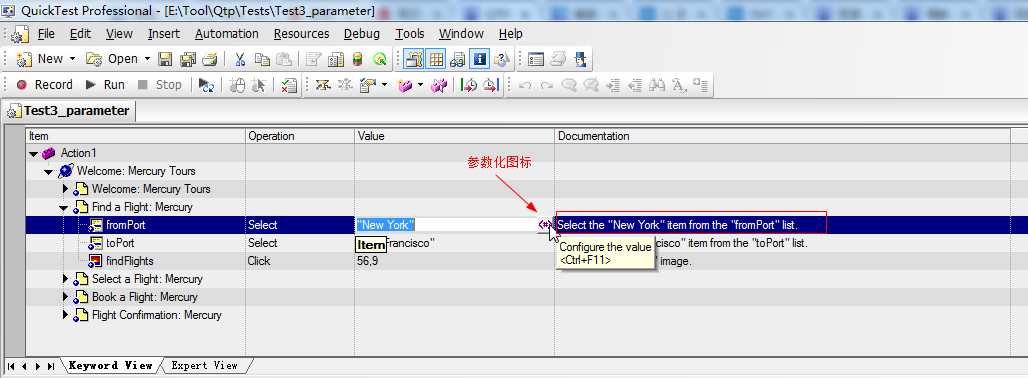Click the Copy toolbar icon
This screenshot has height=378, width=1028.
coord(262,60)
